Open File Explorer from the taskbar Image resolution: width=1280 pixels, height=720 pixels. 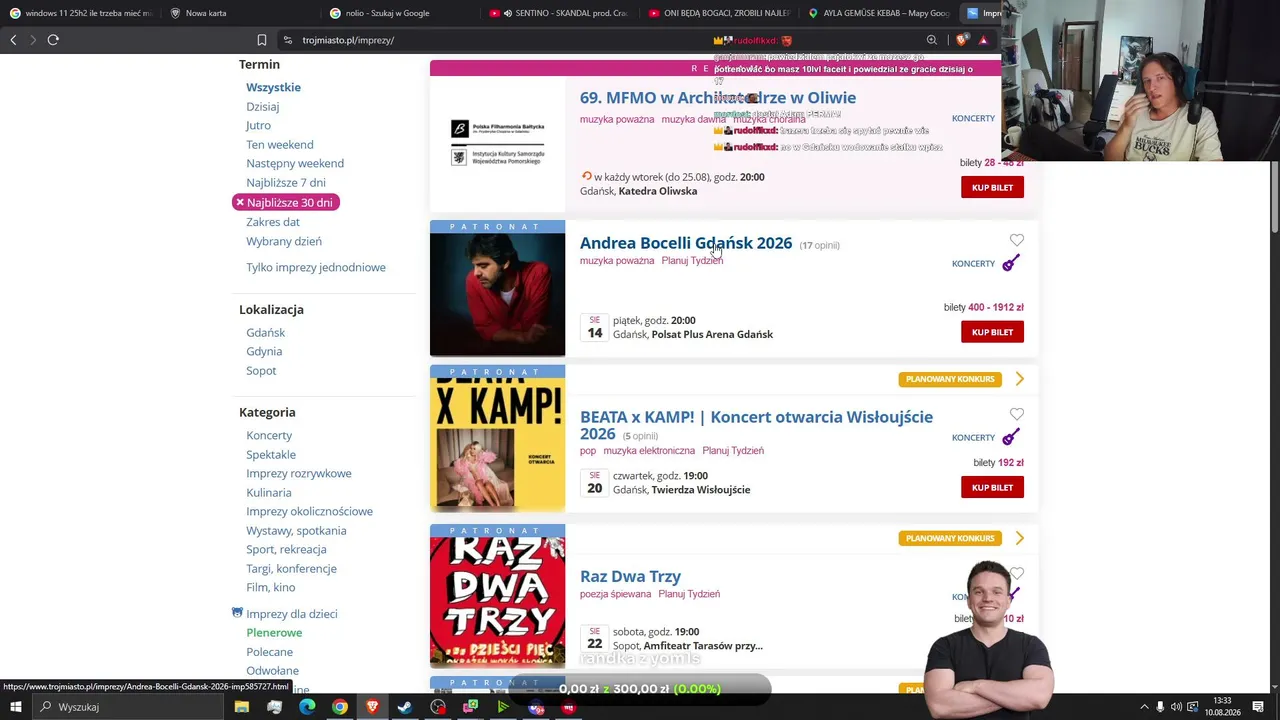coord(242,707)
